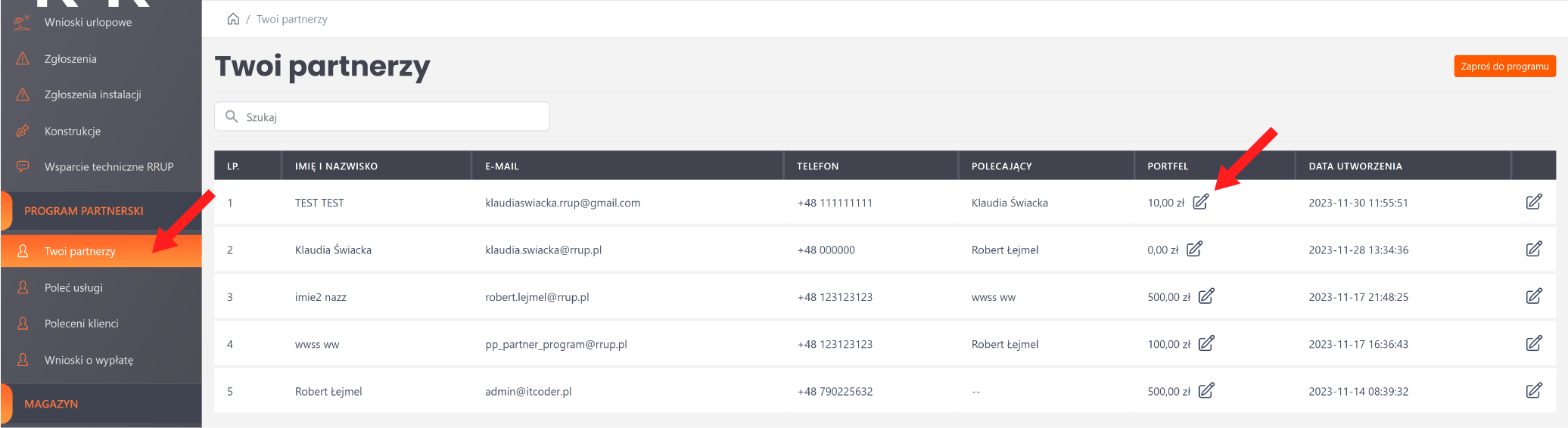Navigate to Poleć usługi
1568x428 pixels.
[x=73, y=288]
